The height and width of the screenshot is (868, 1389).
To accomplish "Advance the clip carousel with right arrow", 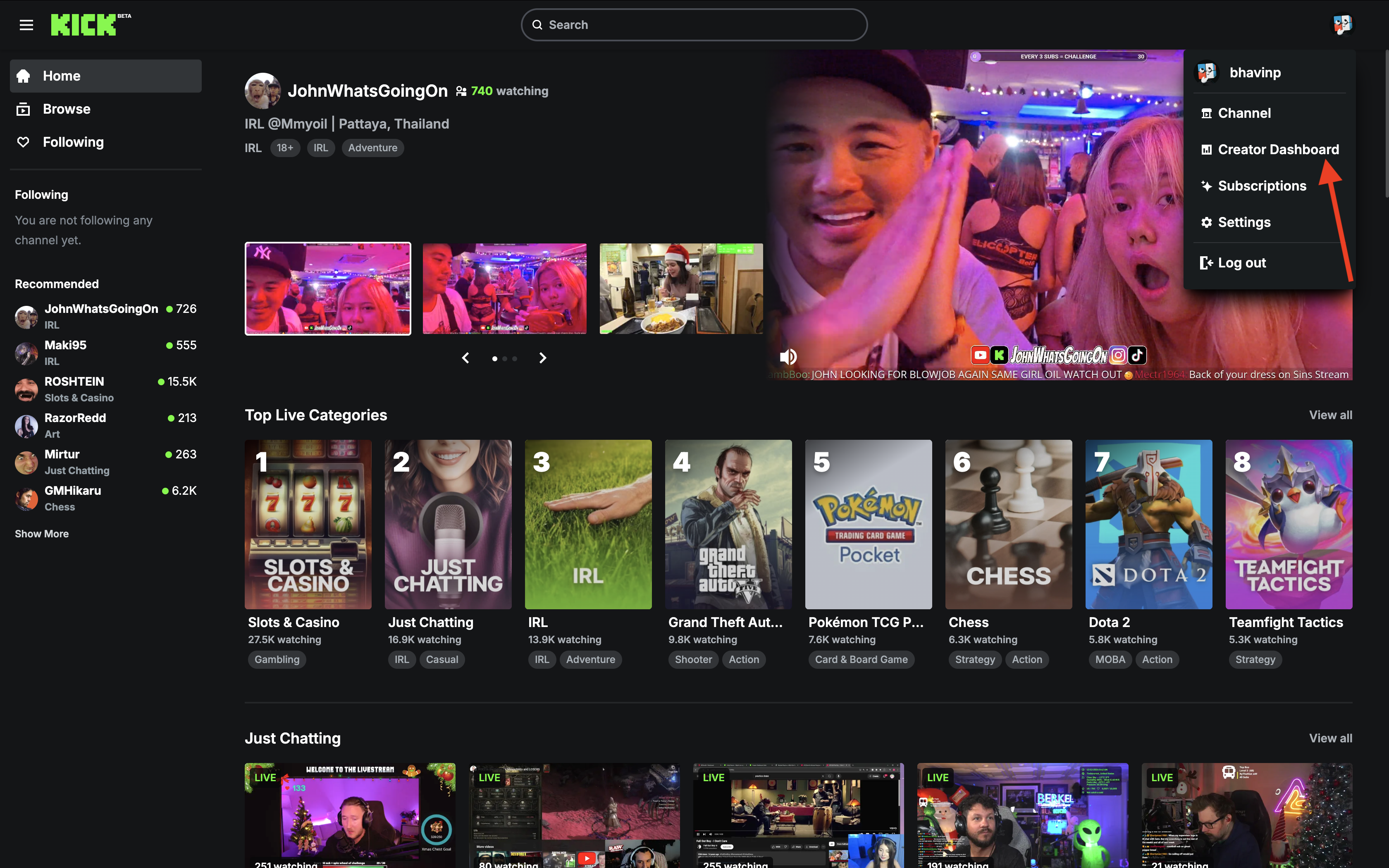I will 542,358.
